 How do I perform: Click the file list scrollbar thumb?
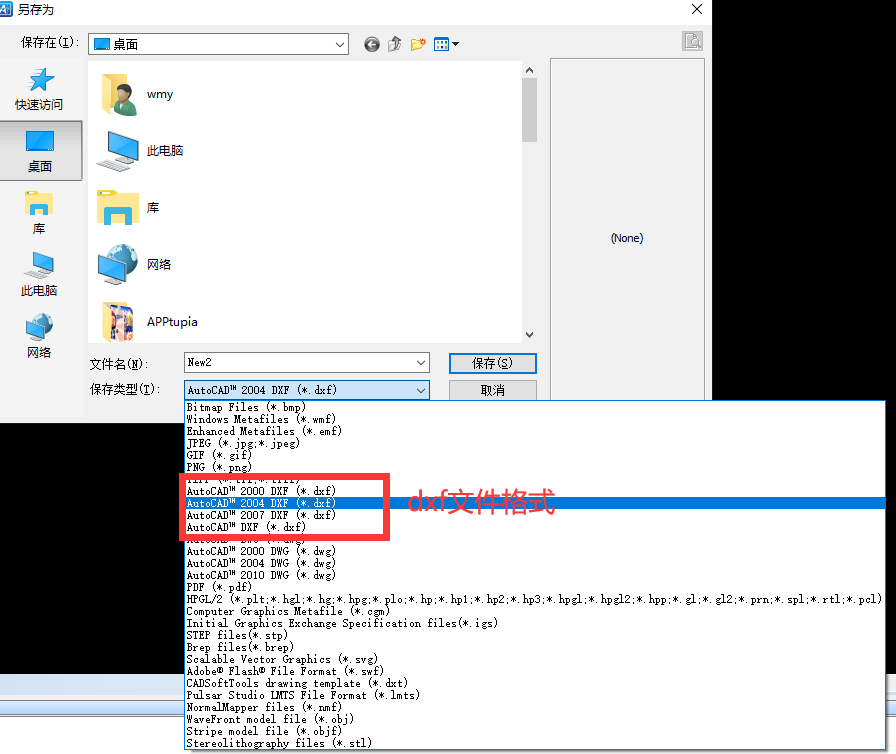pos(529,110)
